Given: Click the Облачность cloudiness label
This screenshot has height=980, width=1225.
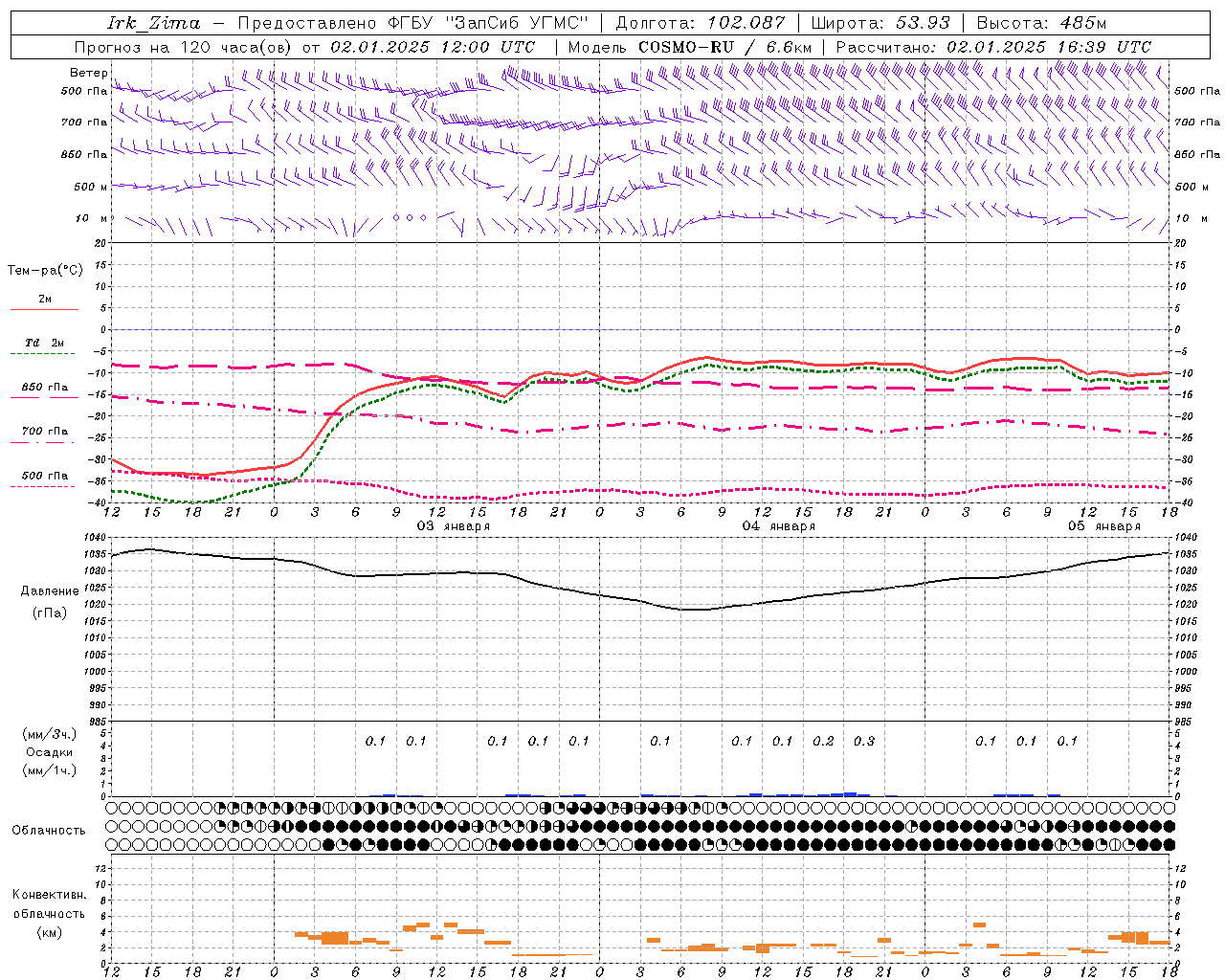Looking at the screenshot, I should click(x=49, y=831).
